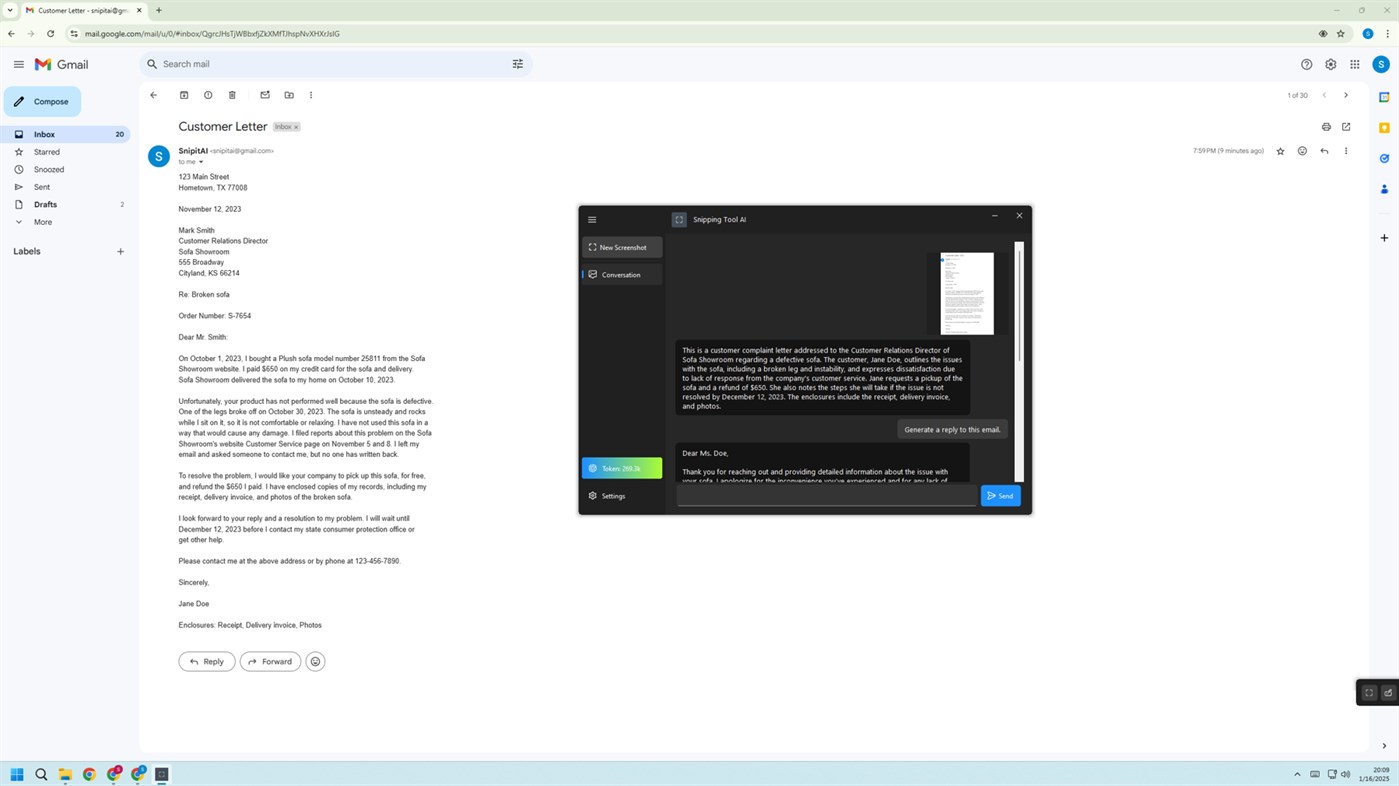Image resolution: width=1399 pixels, height=786 pixels.
Task: Archive the Customer Letter email
Action: point(184,95)
